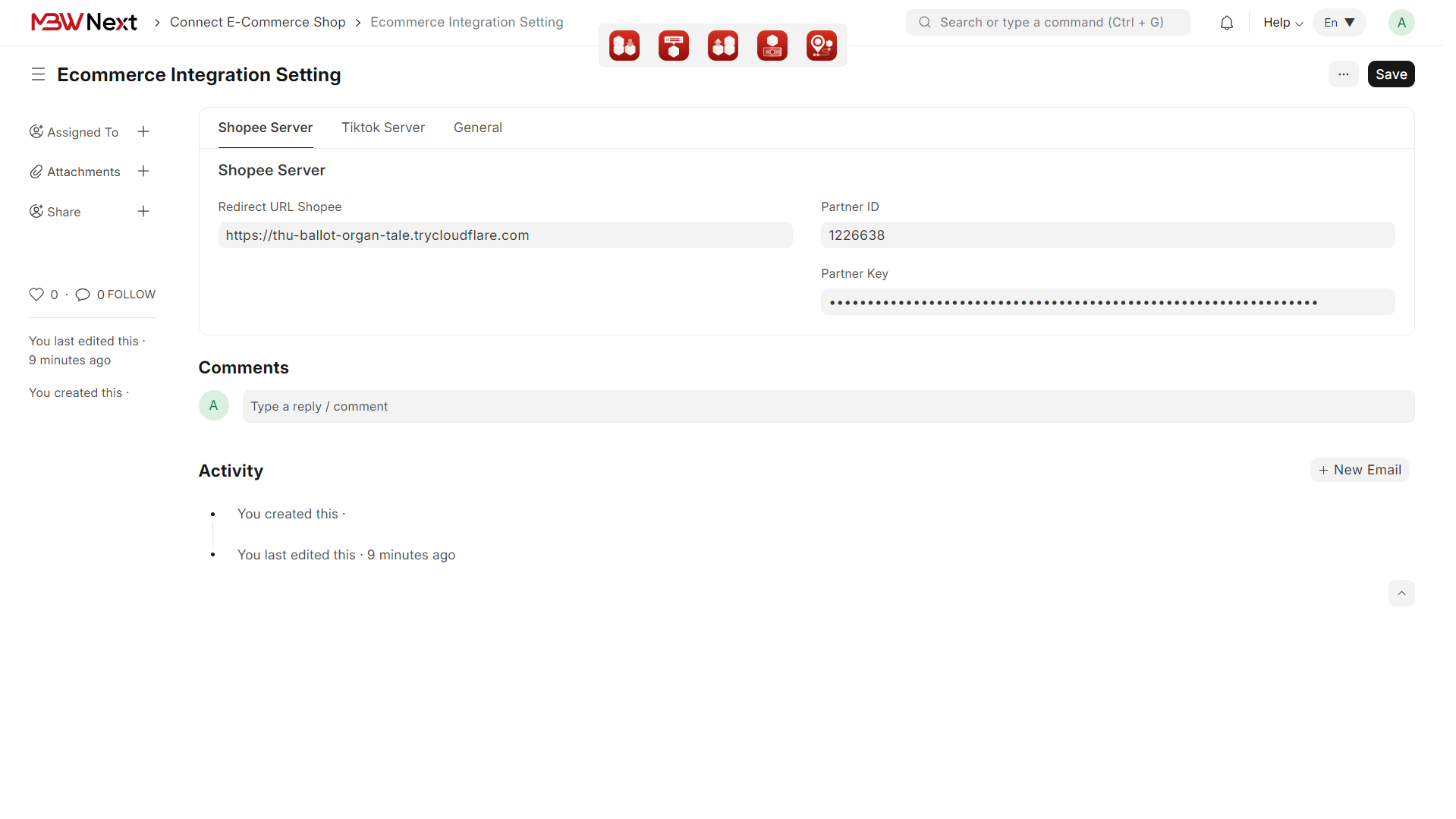Switch to the Shopee Server tab
Viewport: 1456px width, 819px height.
point(265,128)
